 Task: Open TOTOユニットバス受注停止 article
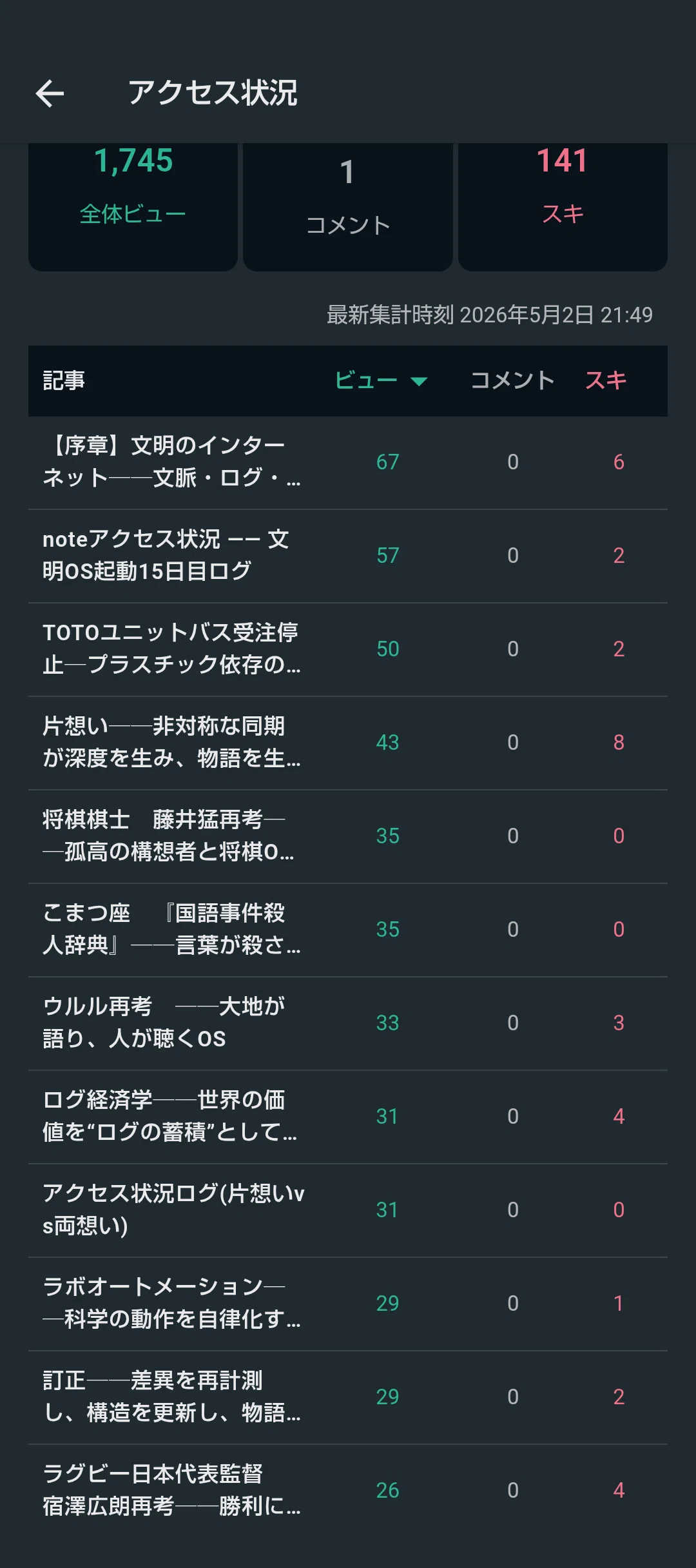(348, 649)
